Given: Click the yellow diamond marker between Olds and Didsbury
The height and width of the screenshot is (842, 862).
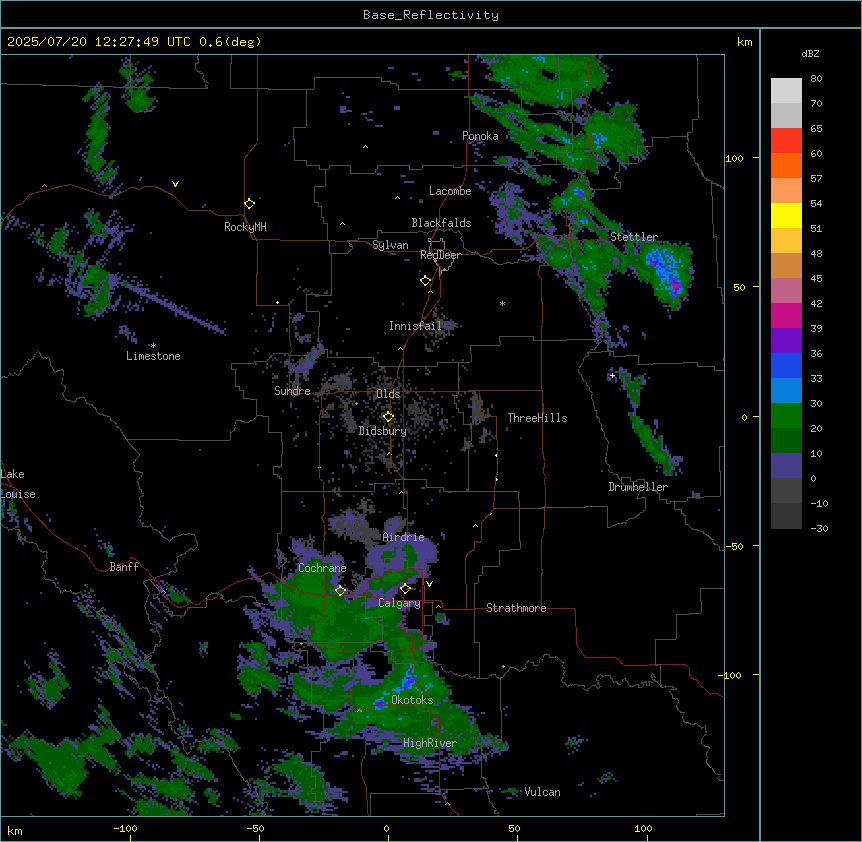Looking at the screenshot, I should (x=388, y=417).
